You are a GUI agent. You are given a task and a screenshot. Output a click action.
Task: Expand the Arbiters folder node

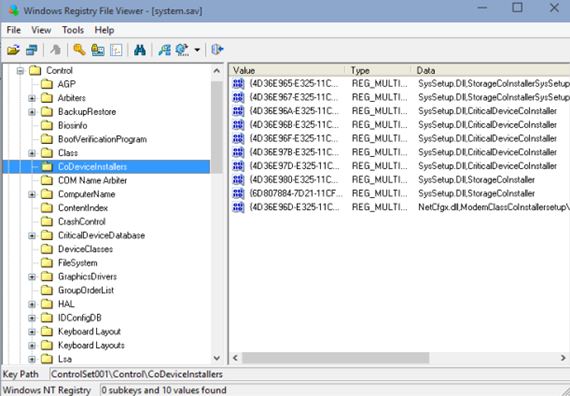pos(32,98)
